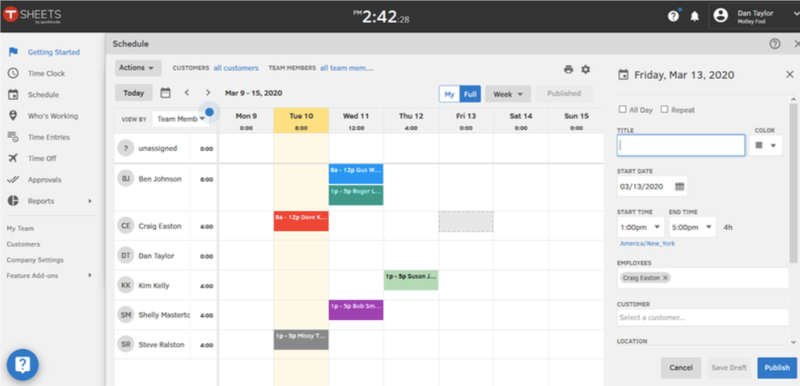Go to next week arrow
The width and height of the screenshot is (800, 386).
[208, 93]
